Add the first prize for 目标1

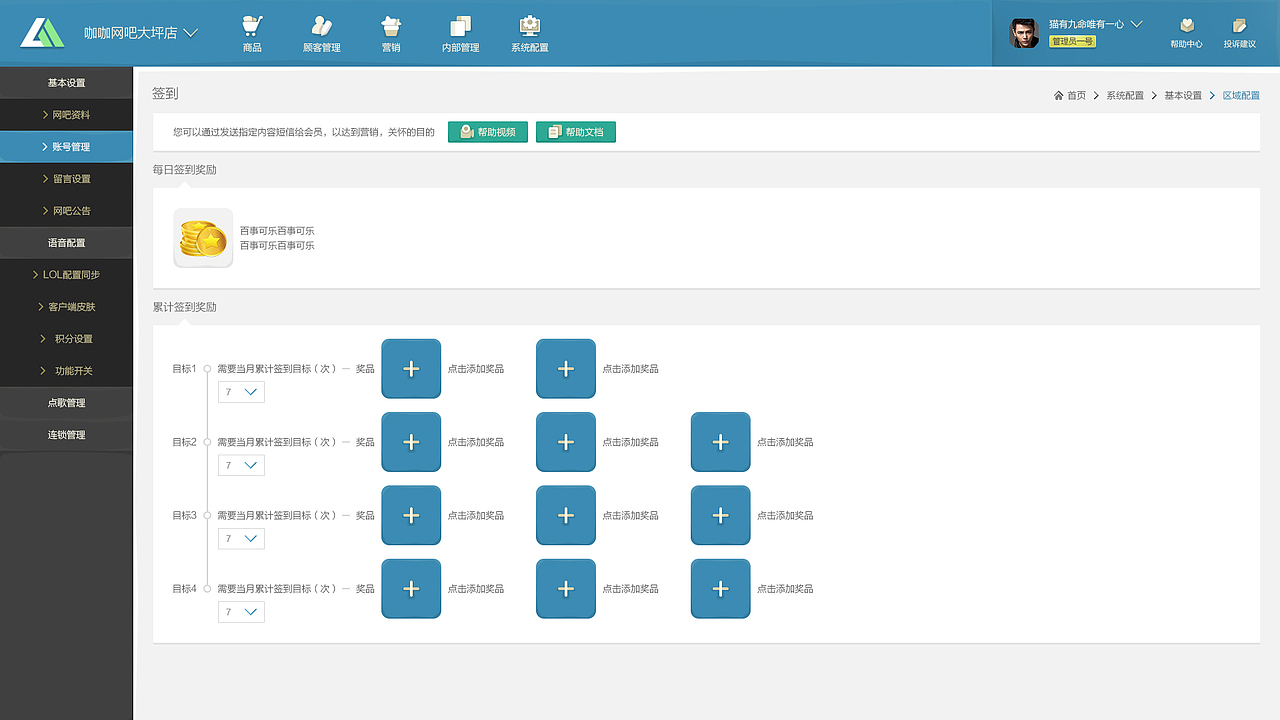click(411, 369)
